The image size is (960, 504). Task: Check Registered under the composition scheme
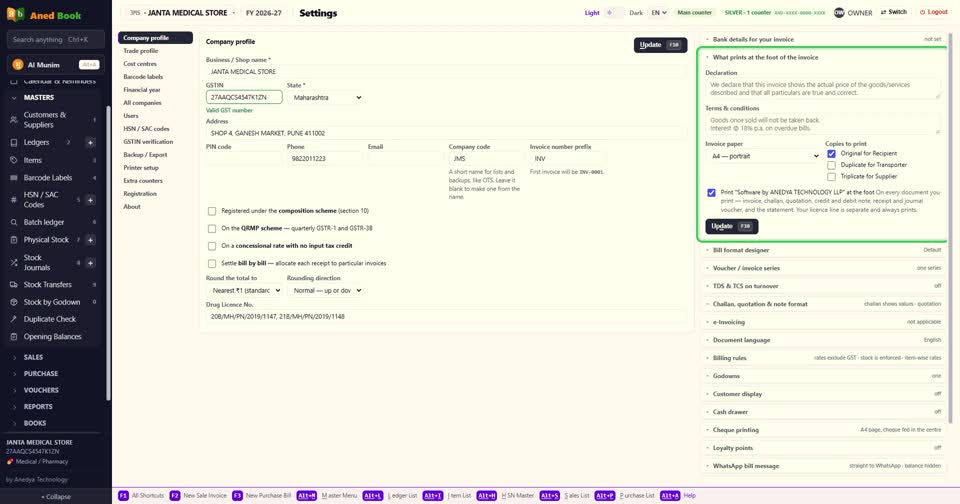point(212,211)
